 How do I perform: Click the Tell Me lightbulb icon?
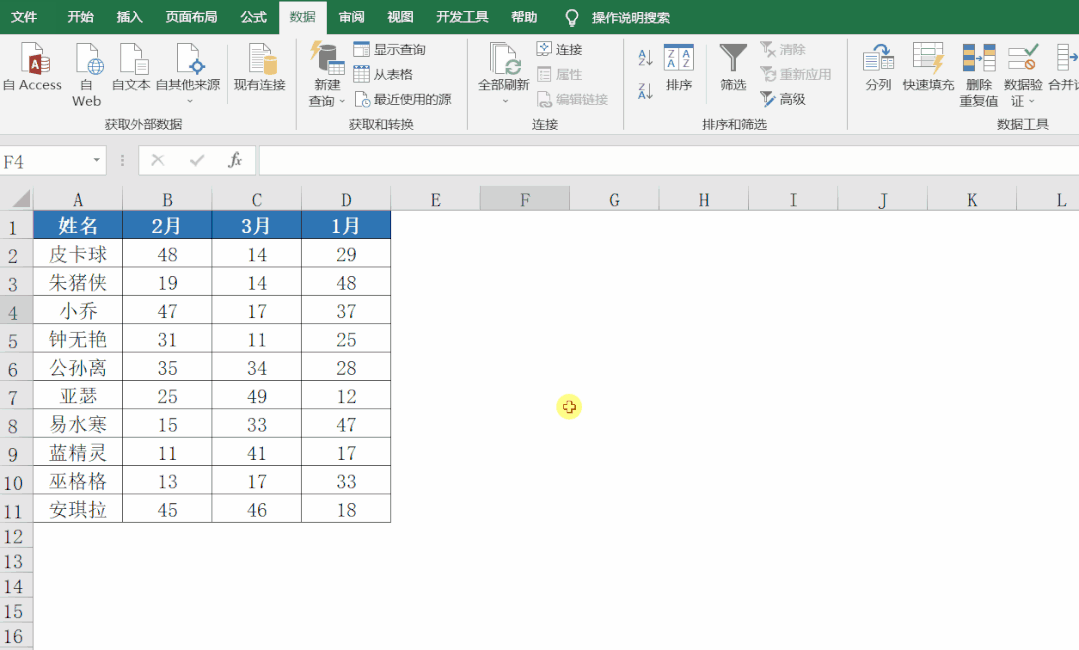tap(571, 17)
